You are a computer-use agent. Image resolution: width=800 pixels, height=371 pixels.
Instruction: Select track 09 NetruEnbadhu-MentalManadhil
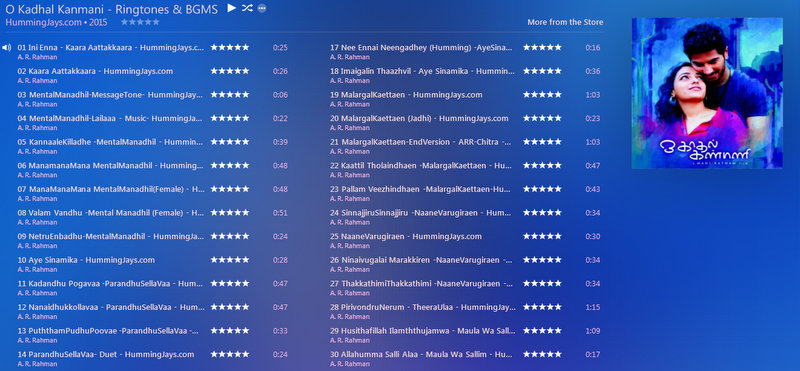[x=111, y=236]
